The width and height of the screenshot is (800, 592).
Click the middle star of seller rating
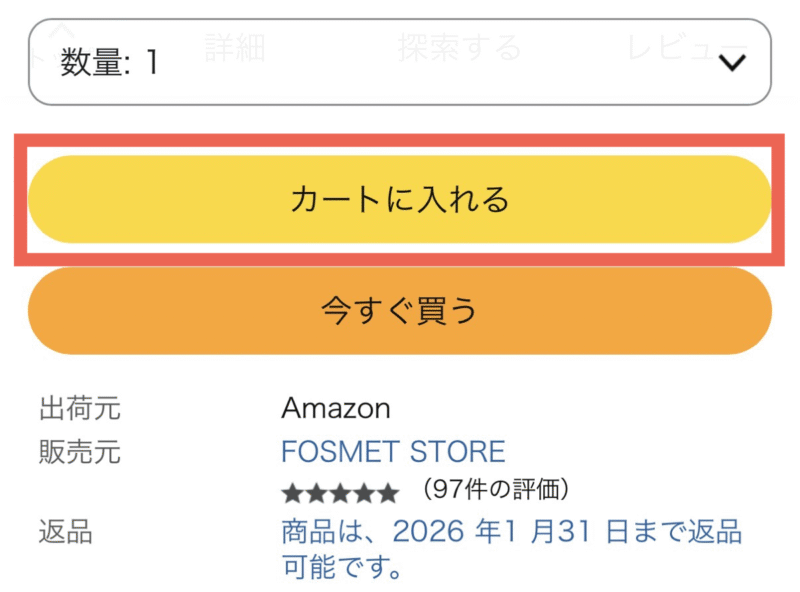(x=340, y=492)
